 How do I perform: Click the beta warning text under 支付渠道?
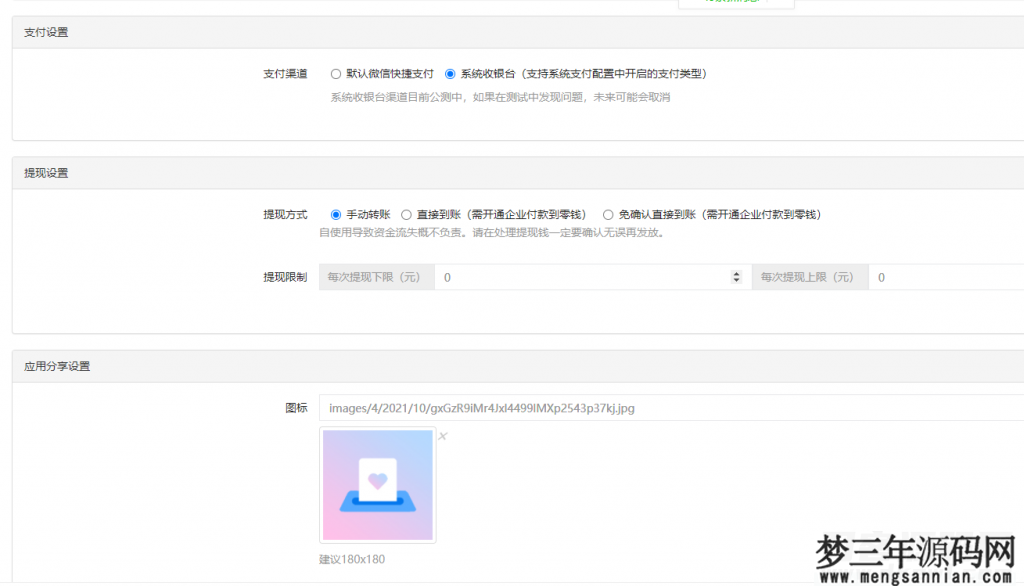[x=500, y=97]
